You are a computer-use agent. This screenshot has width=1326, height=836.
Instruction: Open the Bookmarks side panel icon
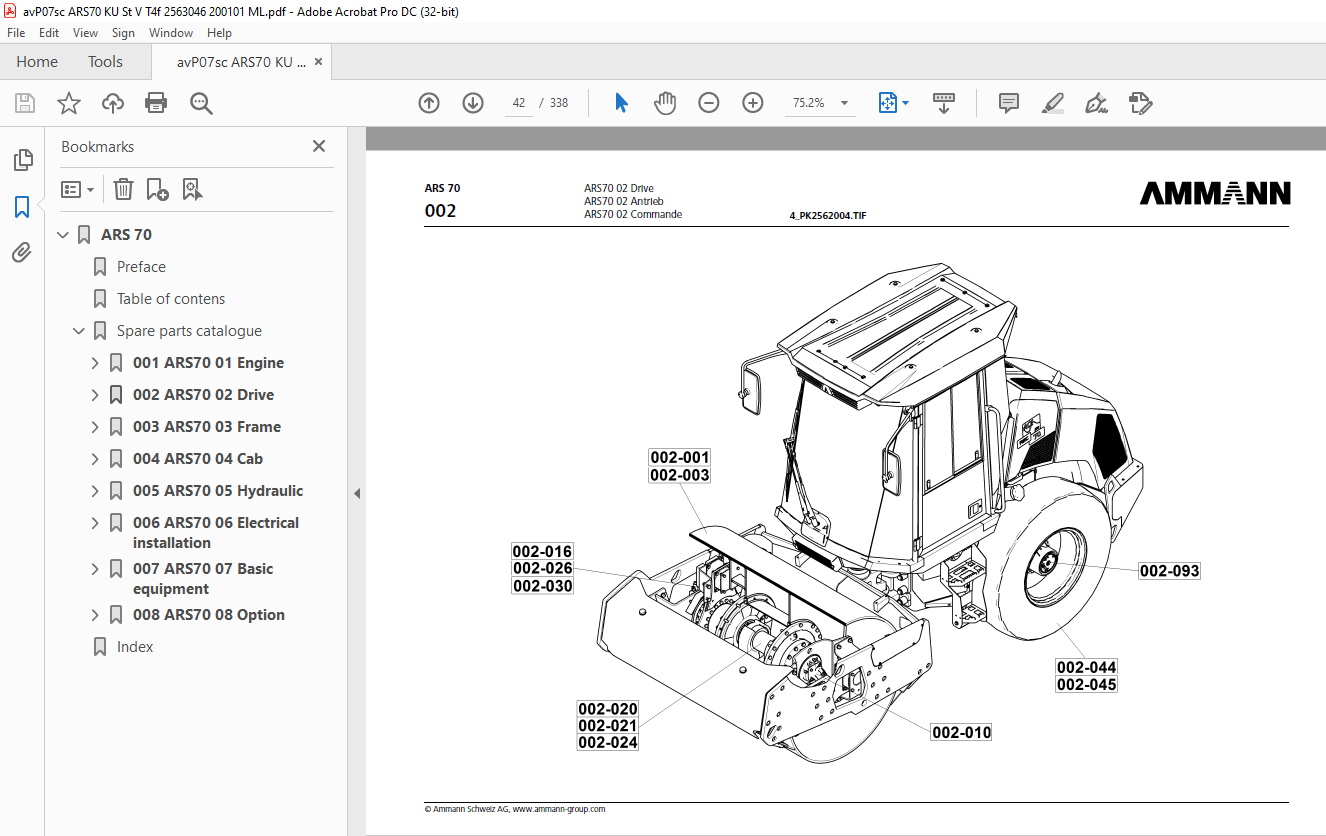coord(22,207)
